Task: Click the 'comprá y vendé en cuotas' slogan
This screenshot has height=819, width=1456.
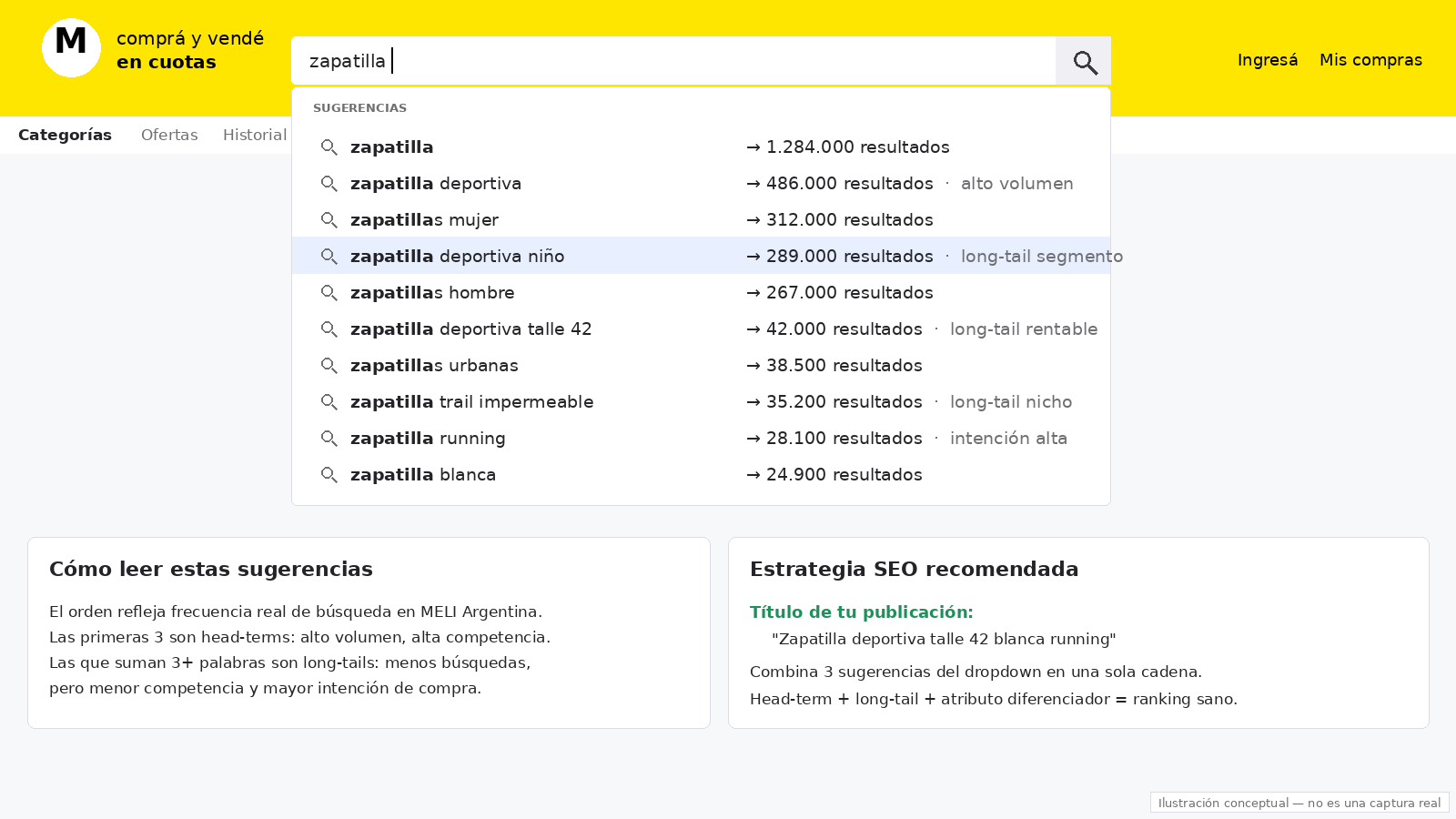Action: point(190,50)
